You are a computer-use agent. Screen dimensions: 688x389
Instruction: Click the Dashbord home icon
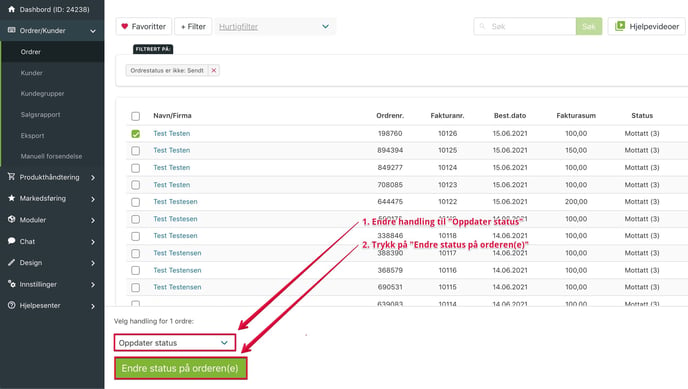click(11, 9)
